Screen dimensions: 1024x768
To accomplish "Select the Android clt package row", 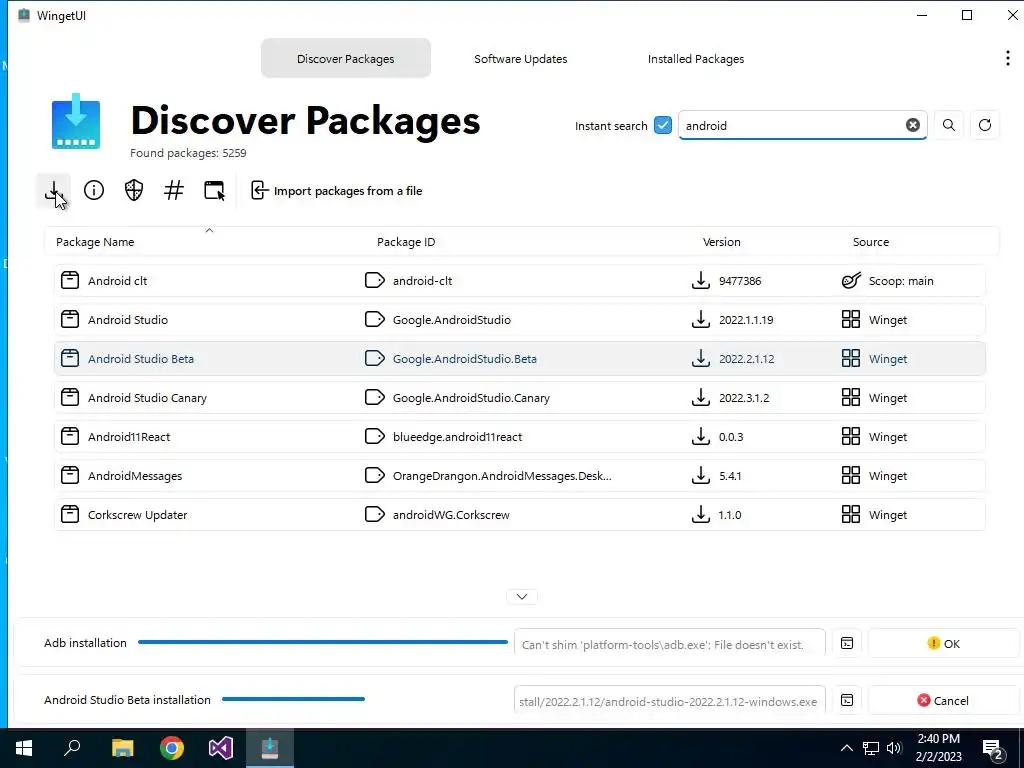I will point(520,281).
